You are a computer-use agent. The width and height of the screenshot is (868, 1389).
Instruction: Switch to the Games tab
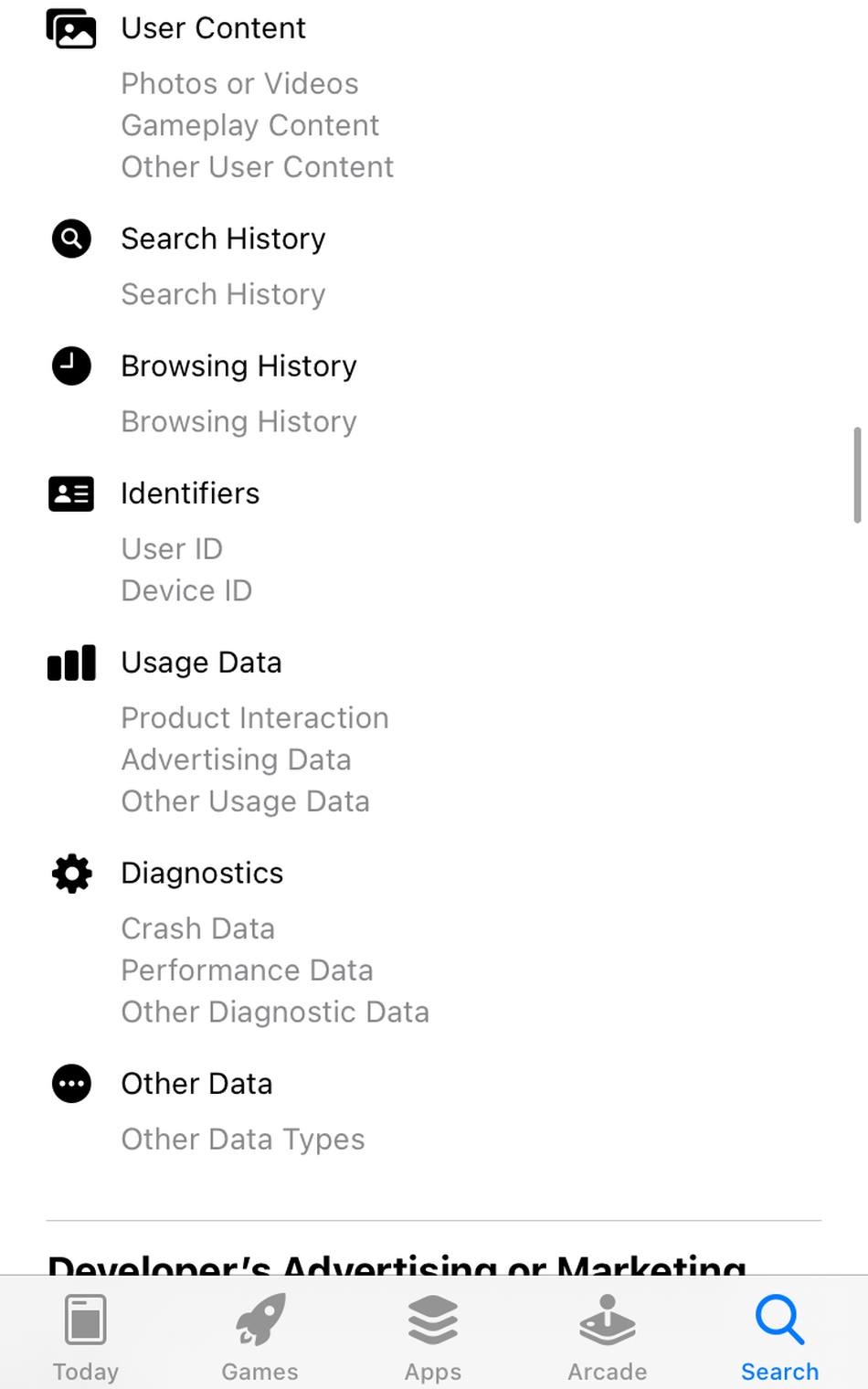[x=259, y=1338]
